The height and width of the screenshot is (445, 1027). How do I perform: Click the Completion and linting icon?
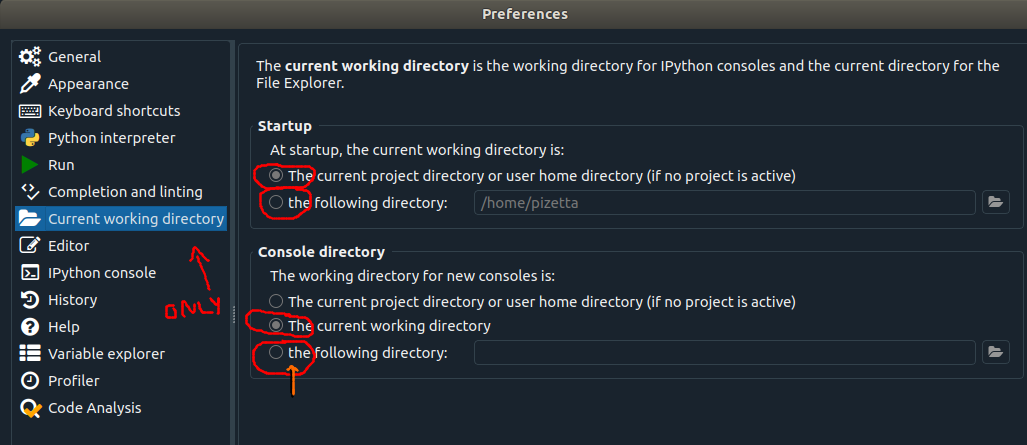point(30,192)
